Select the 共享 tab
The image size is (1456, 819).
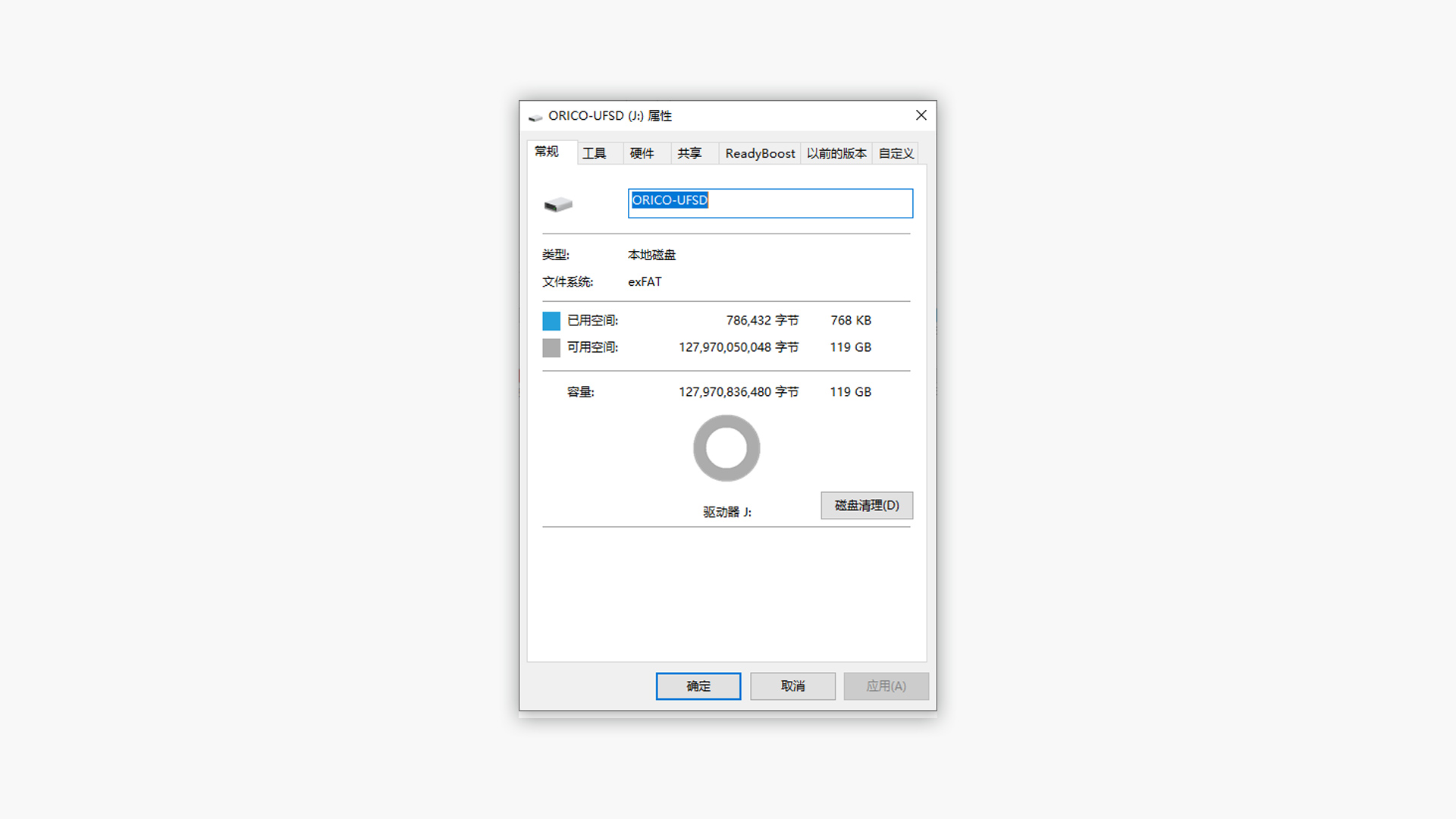click(x=689, y=153)
